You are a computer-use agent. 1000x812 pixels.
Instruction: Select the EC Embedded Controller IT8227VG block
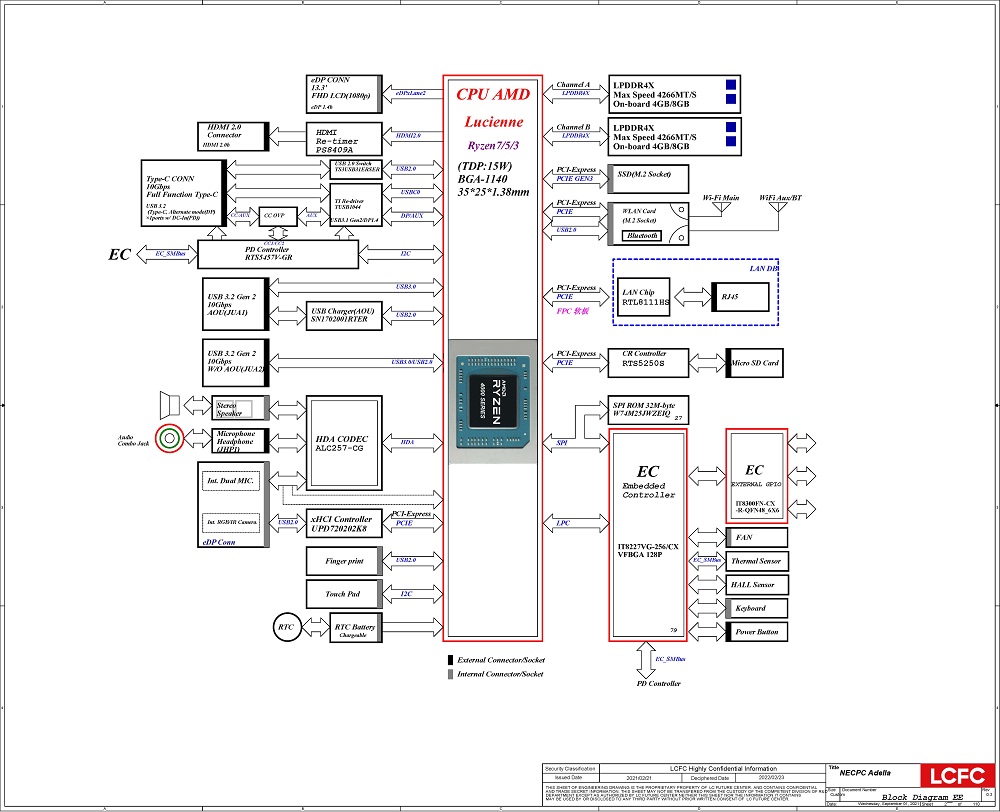coord(648,535)
